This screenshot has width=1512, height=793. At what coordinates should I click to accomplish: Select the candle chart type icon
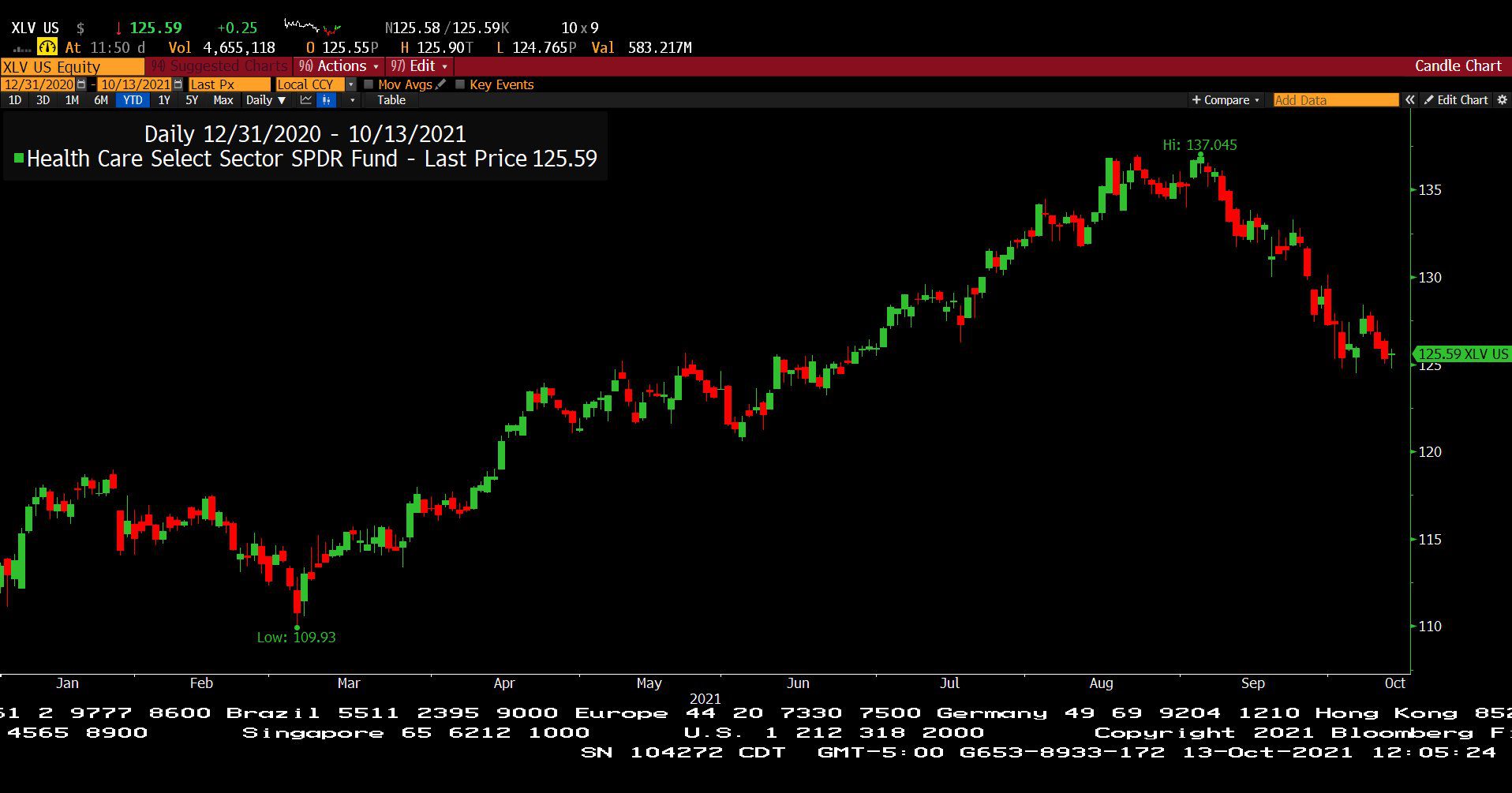326,100
